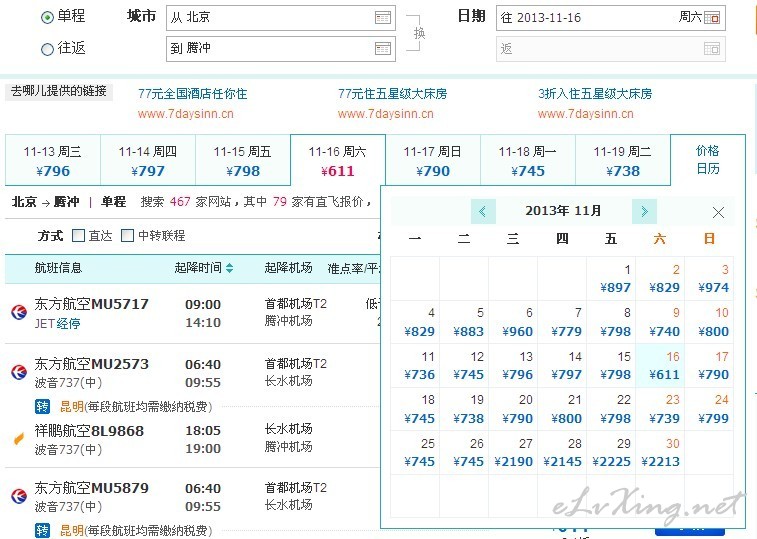Click the MU2573 airline logo icon
This screenshot has height=539, width=757.
point(19,372)
